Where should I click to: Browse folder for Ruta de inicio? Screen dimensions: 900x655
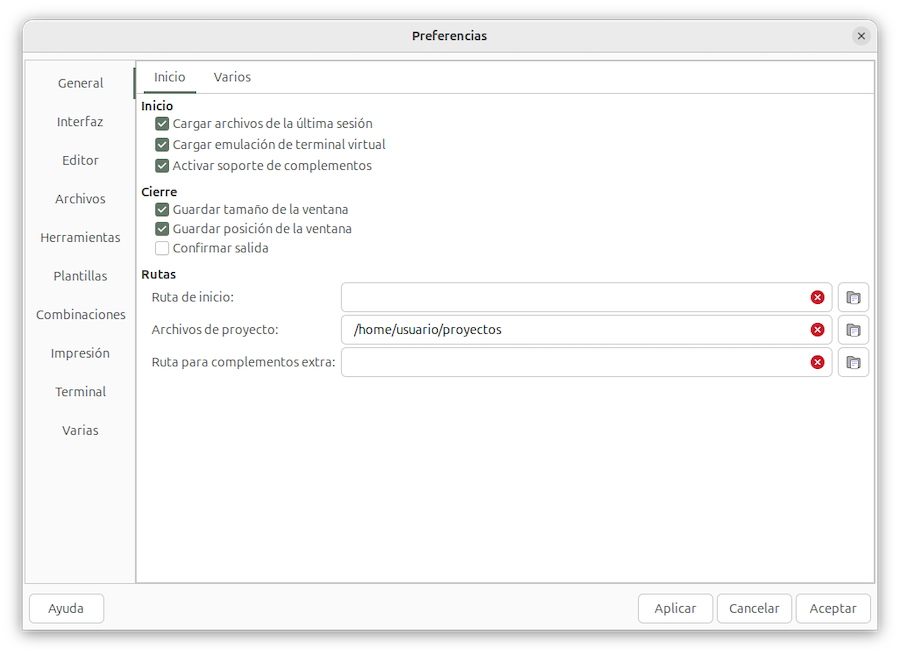pyautogui.click(x=853, y=297)
